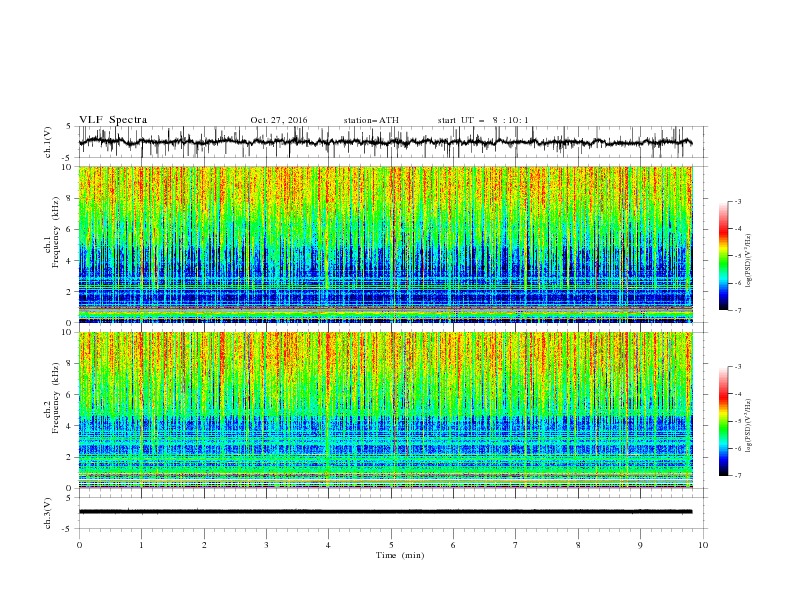Click the "Time (min)" axis title
Image resolution: width=792 pixels, height=612 pixels.
pos(400,555)
